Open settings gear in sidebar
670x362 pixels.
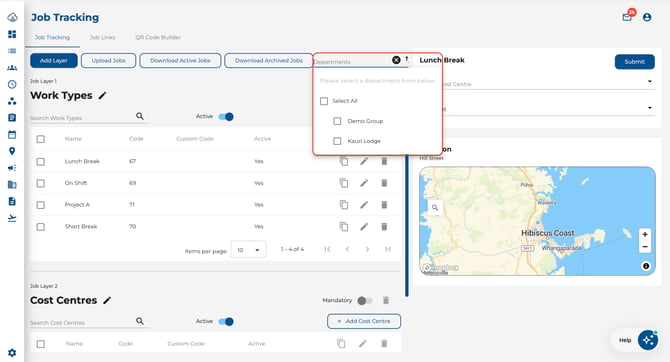point(12,353)
